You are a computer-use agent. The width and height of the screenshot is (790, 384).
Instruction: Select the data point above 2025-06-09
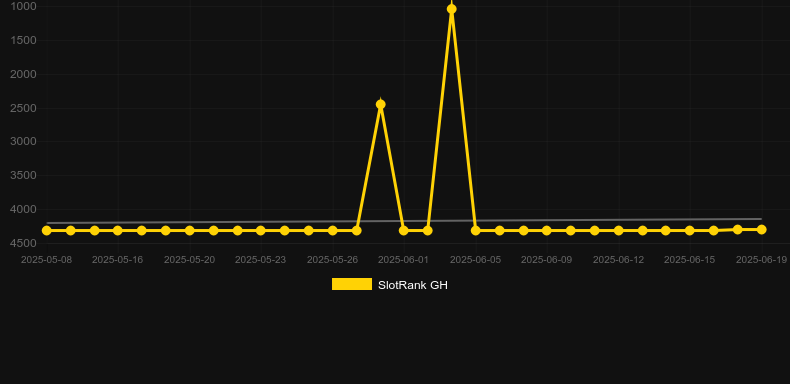pyautogui.click(x=547, y=230)
